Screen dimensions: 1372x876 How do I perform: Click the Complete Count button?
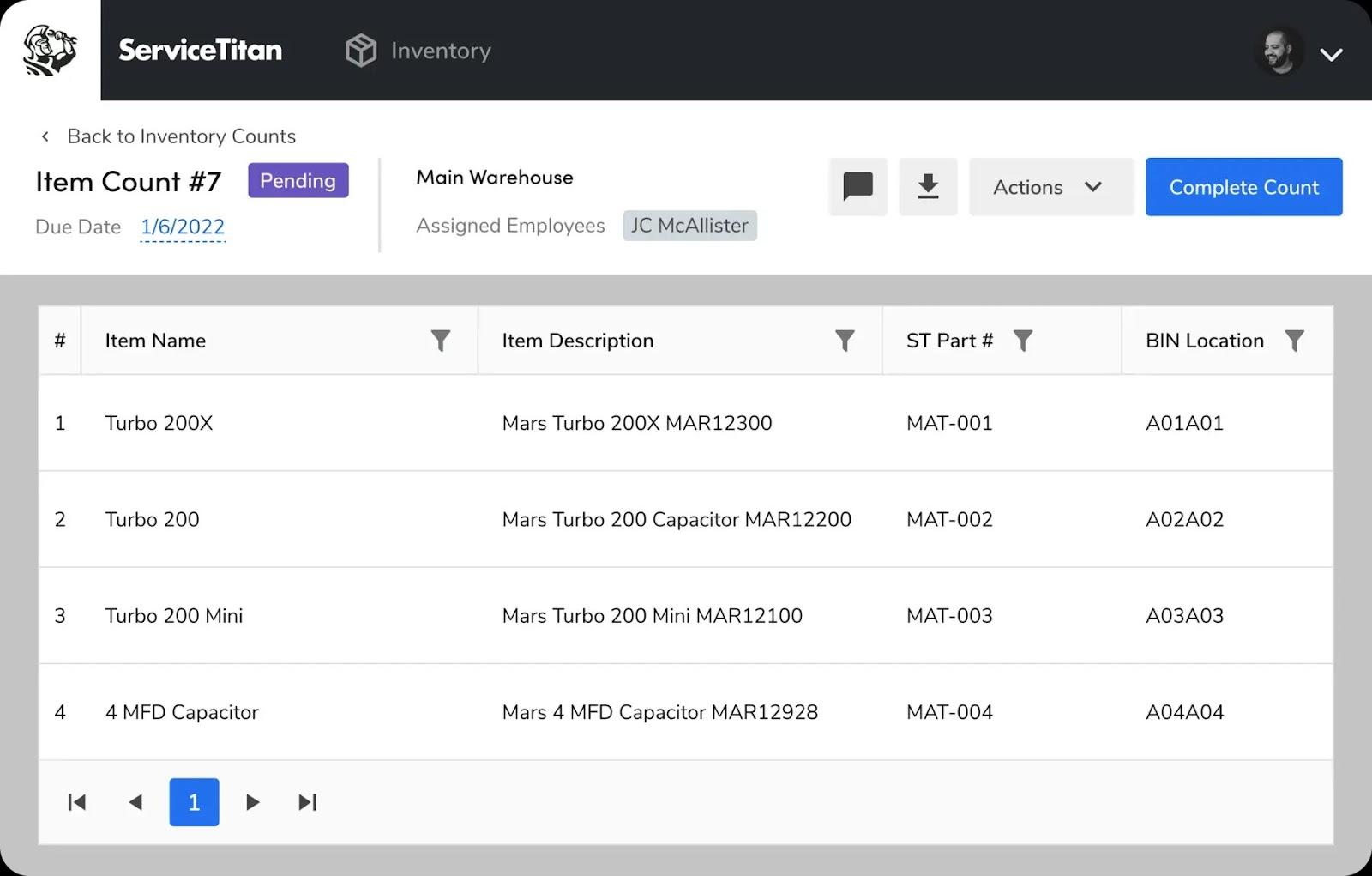1243,186
